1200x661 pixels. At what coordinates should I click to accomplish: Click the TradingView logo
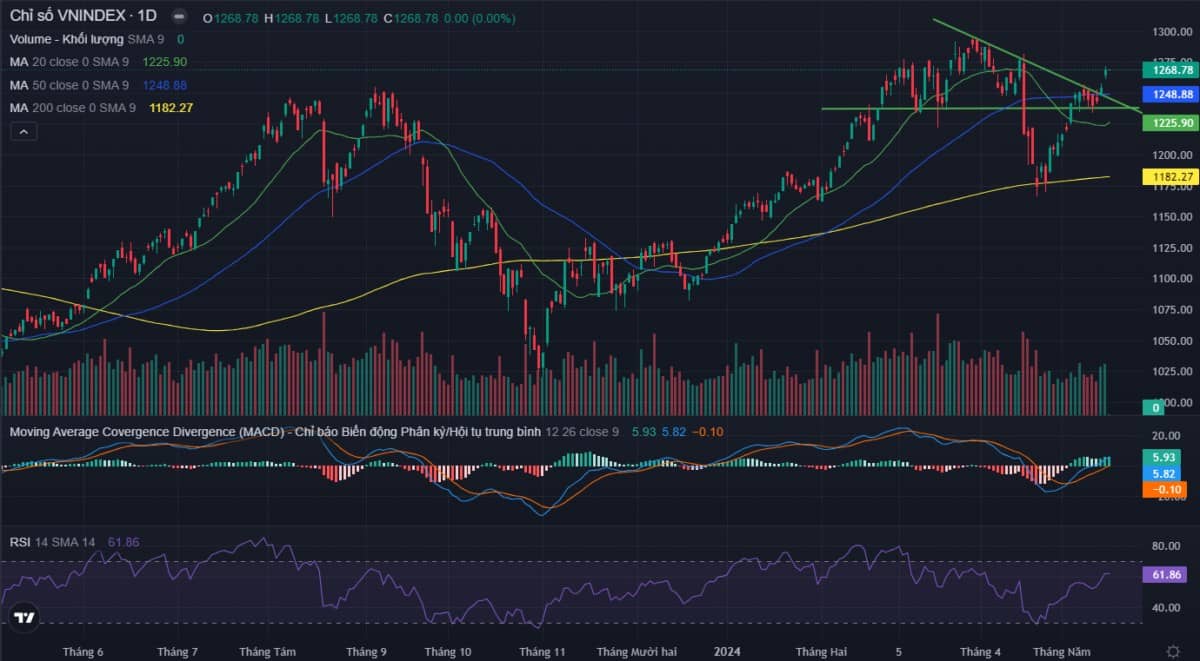point(25,617)
